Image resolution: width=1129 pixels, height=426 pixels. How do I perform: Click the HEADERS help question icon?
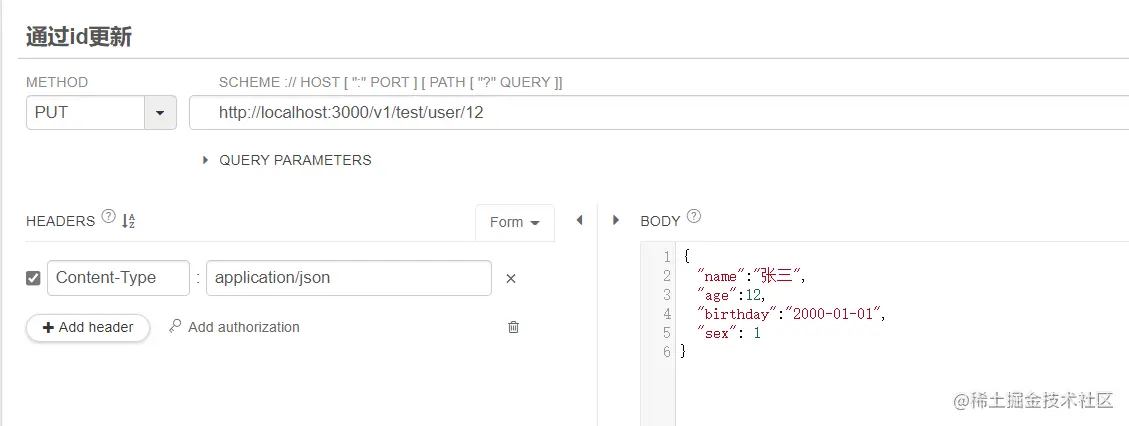109,217
